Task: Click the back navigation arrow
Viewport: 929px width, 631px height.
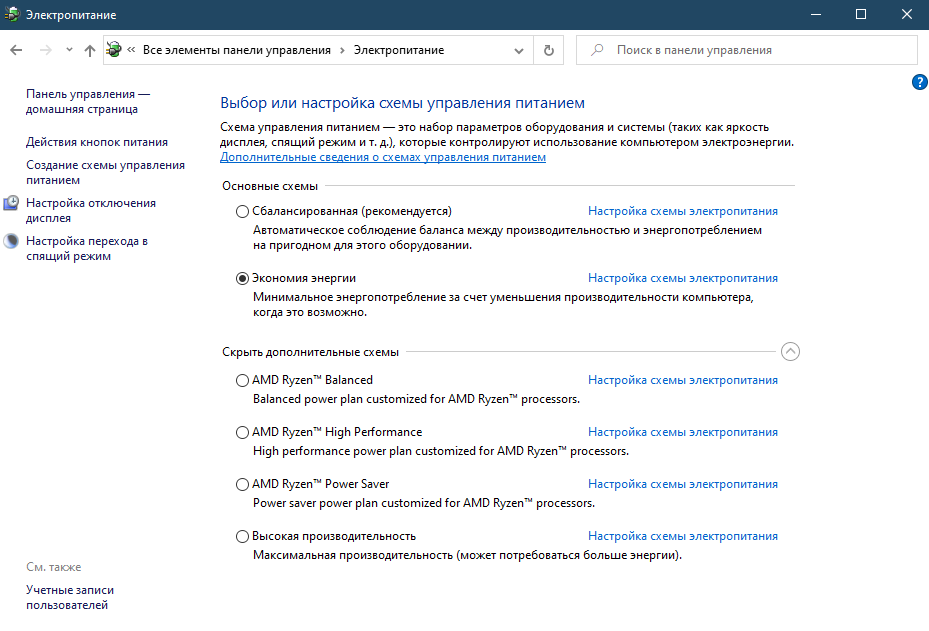Action: (x=16, y=50)
